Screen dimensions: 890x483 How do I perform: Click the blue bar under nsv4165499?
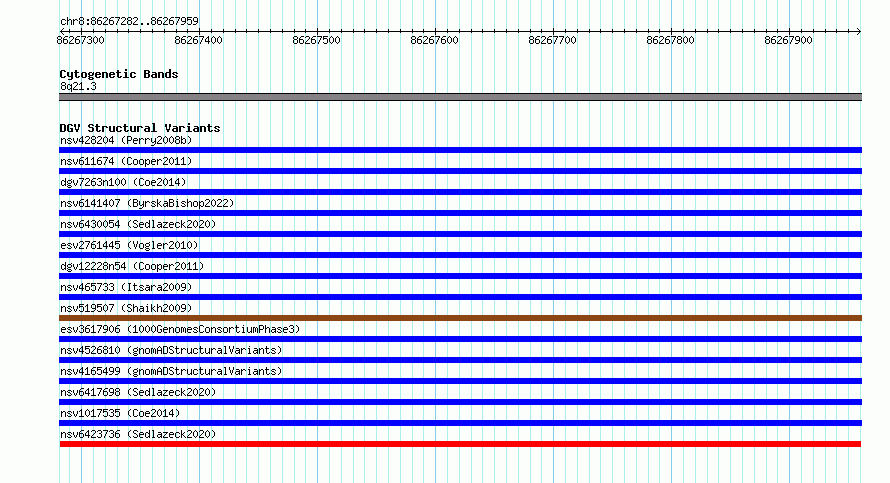(x=460, y=381)
